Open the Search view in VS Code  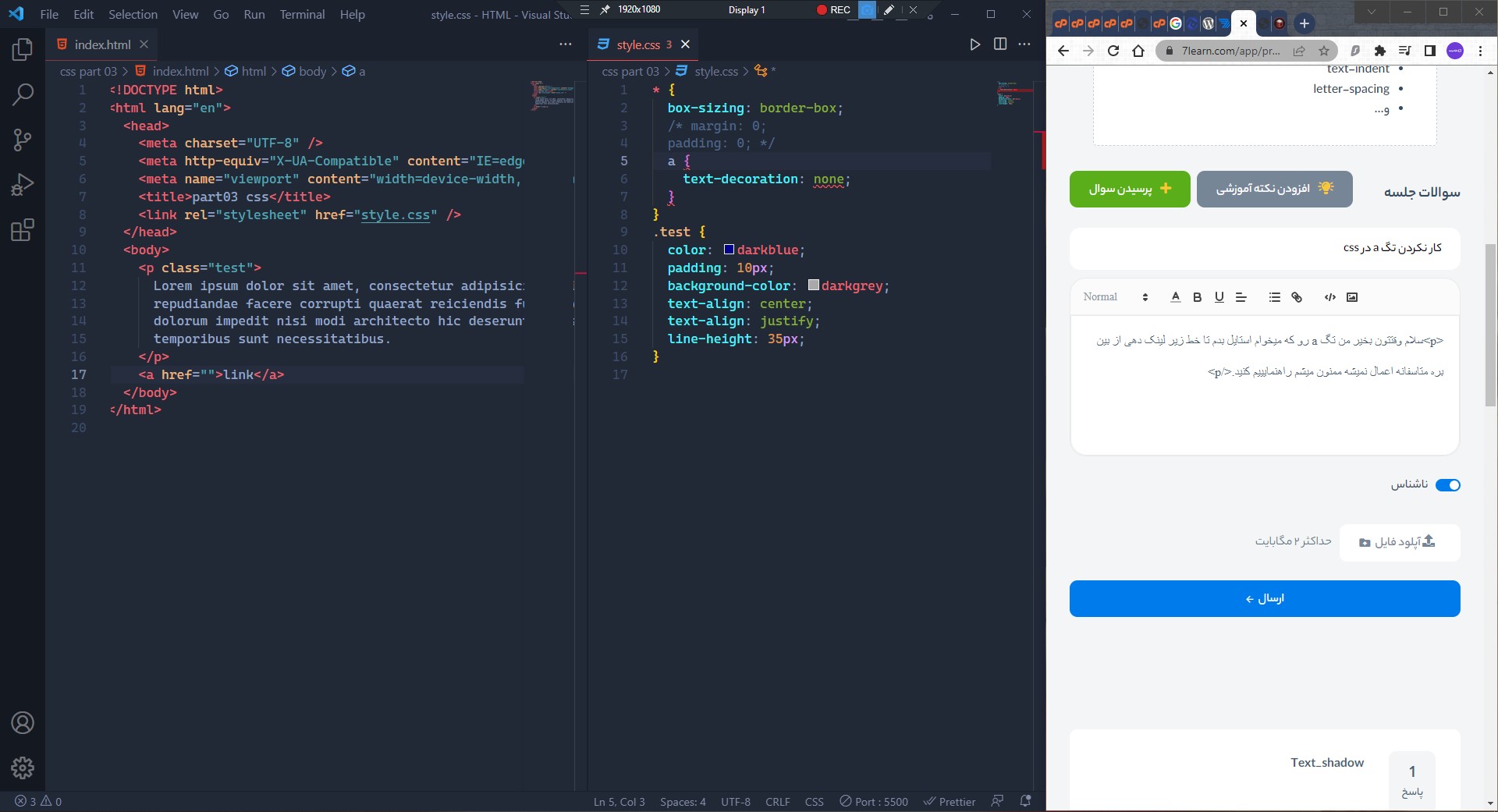(x=23, y=95)
